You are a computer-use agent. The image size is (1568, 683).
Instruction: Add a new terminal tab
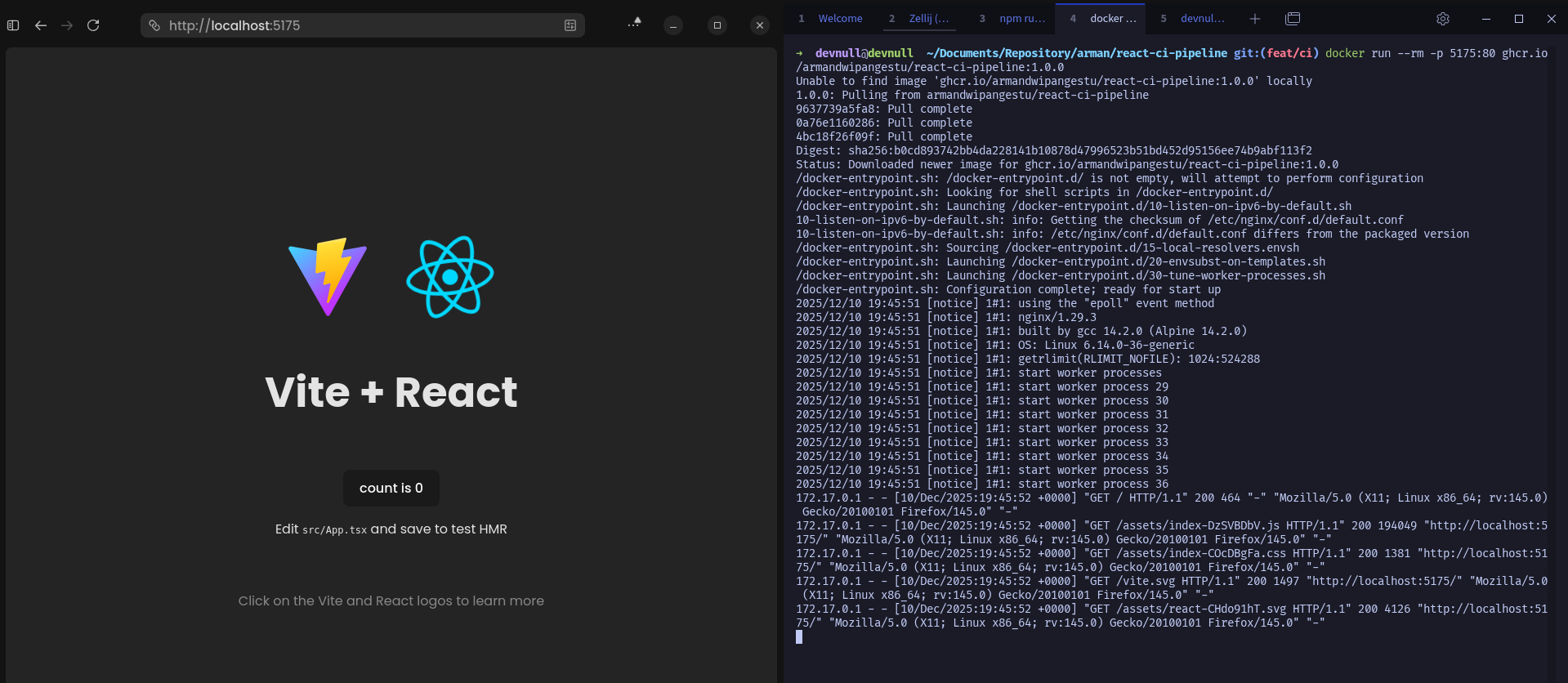(1255, 19)
